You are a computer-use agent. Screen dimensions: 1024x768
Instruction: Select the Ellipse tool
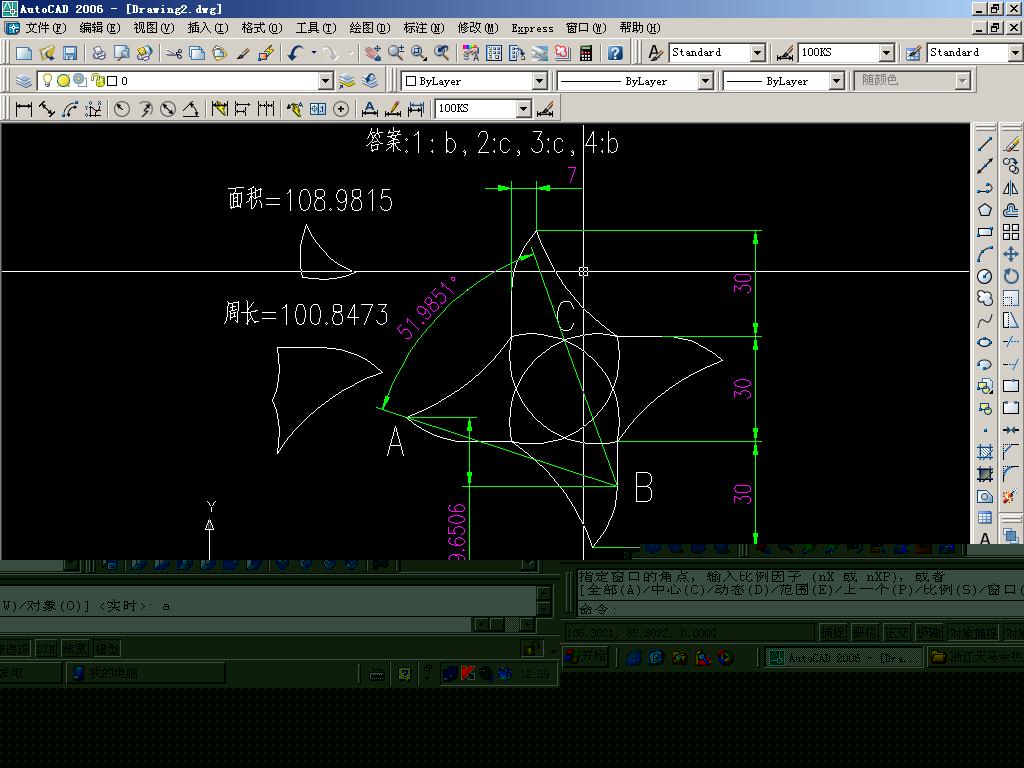(x=985, y=342)
